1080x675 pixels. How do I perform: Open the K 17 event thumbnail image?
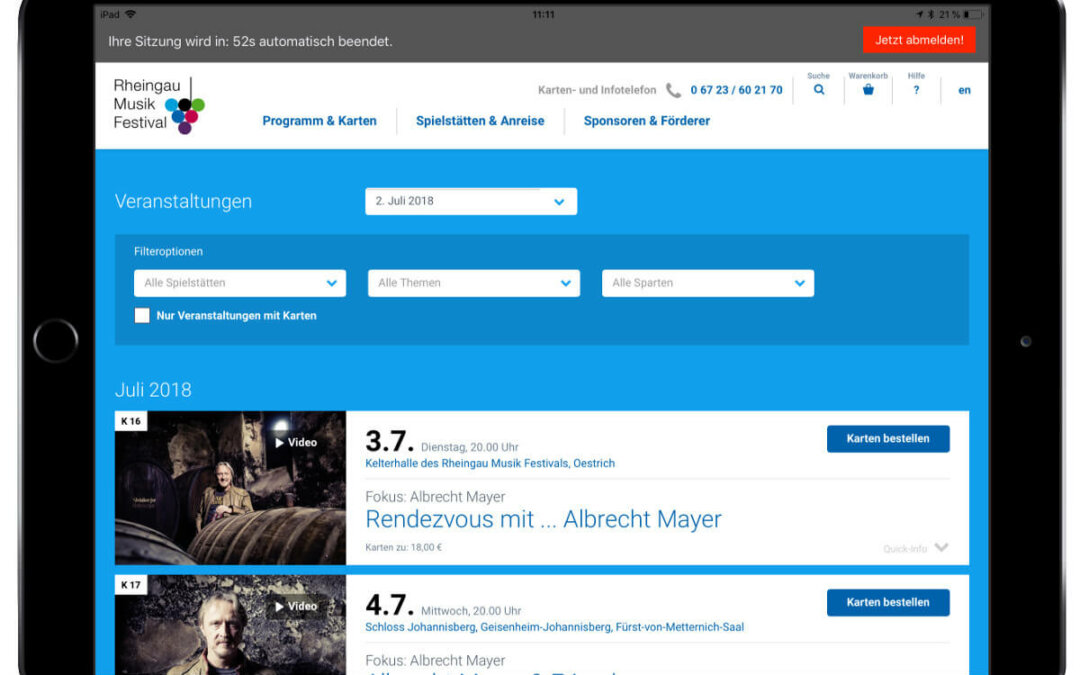coord(230,625)
